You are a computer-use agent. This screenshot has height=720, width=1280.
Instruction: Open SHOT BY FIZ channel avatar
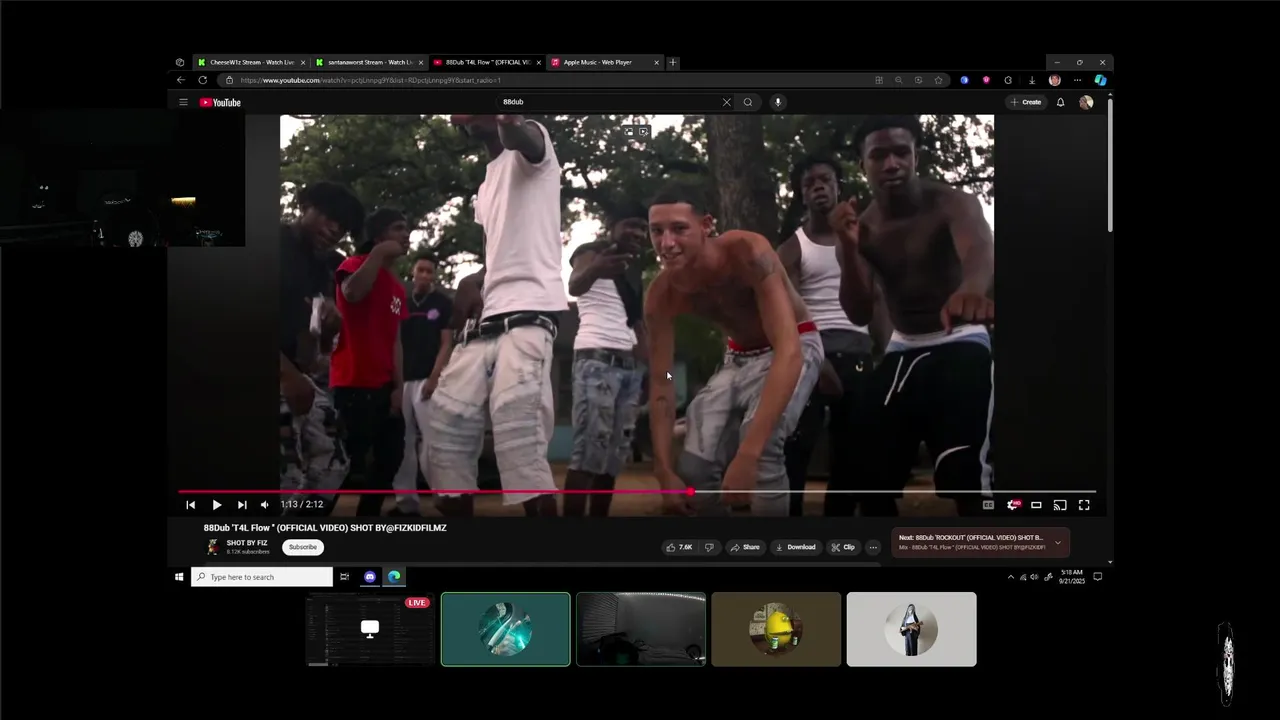(213, 547)
